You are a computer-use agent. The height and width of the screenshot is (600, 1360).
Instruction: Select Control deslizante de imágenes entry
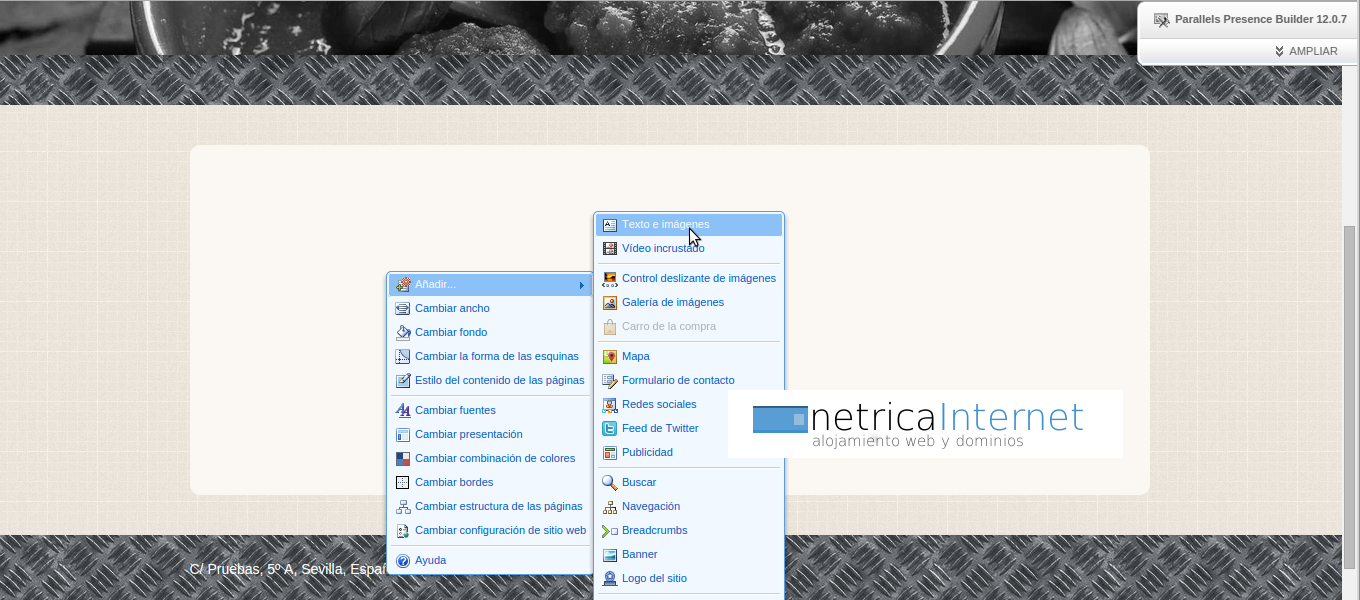point(698,279)
